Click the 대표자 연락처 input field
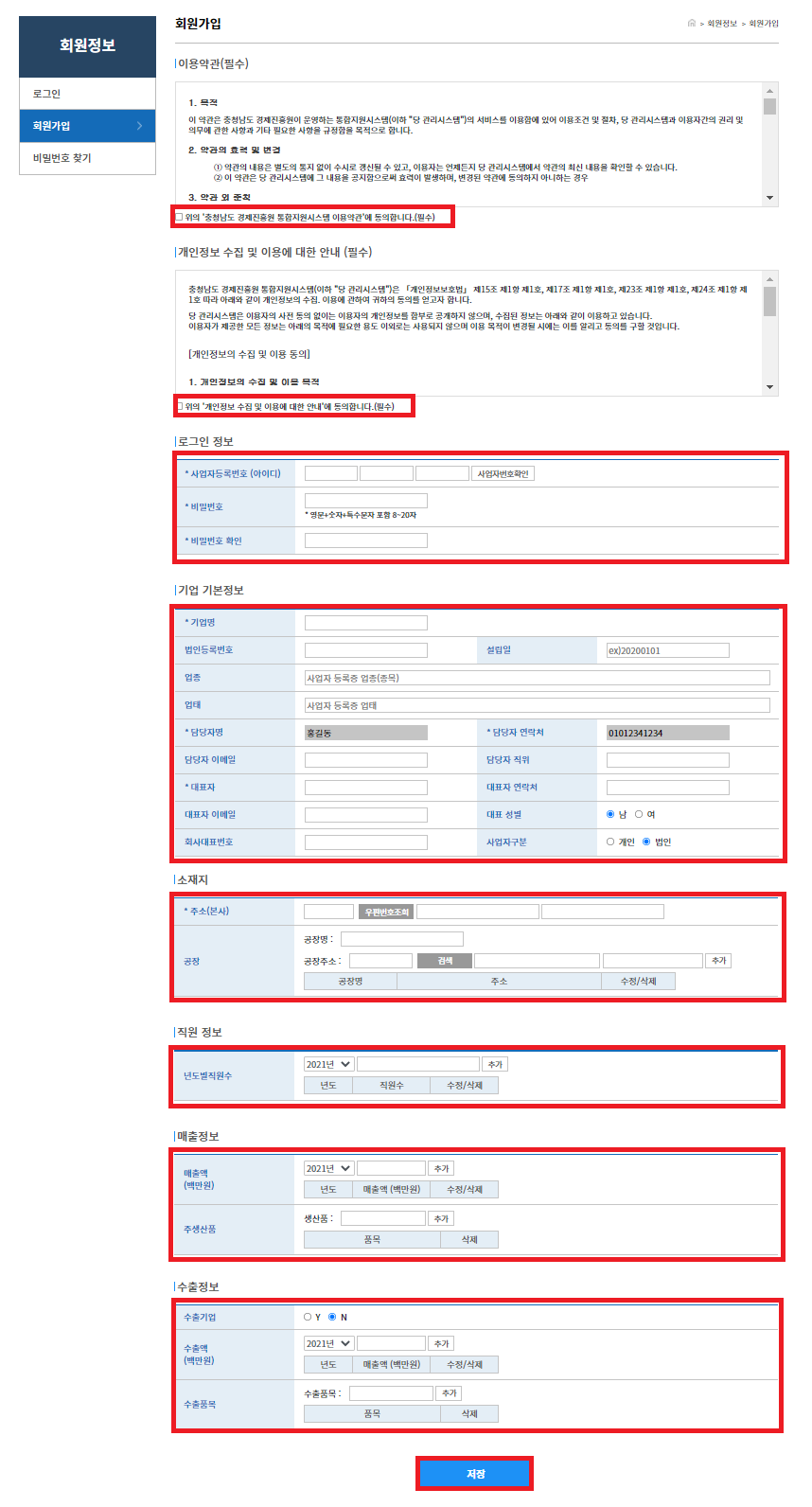Screen dimensions: 812x1507 click(x=668, y=788)
